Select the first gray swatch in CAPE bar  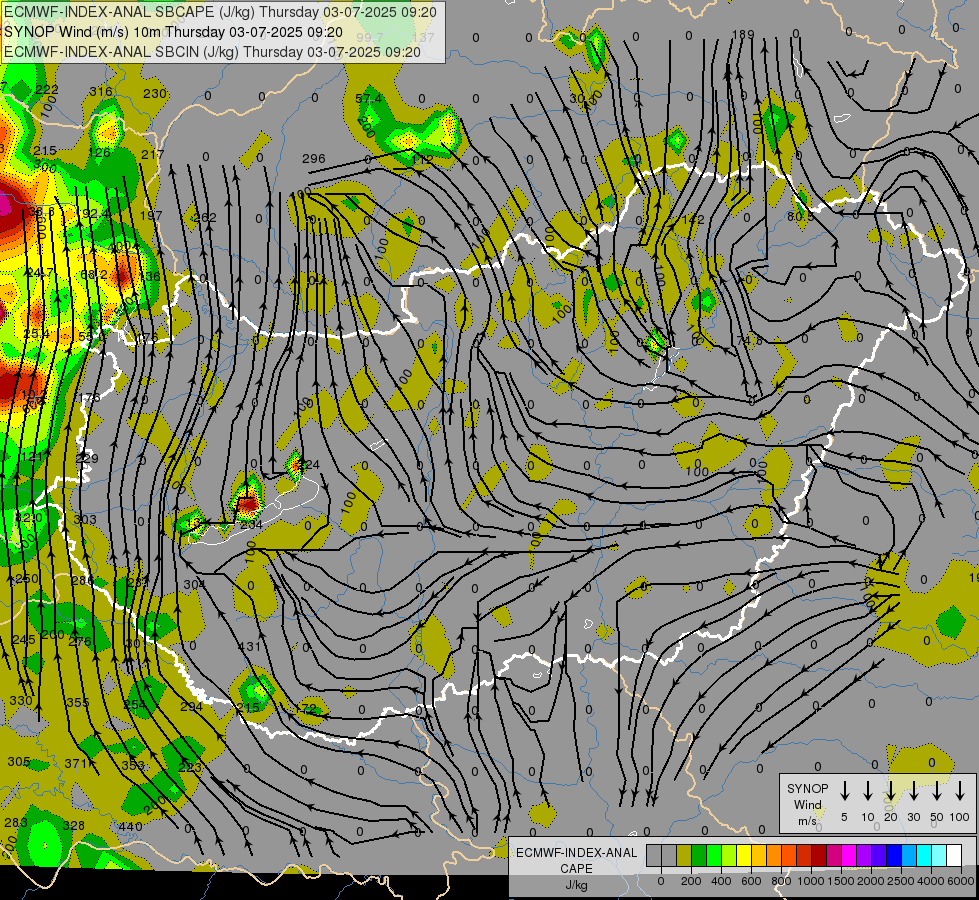(x=654, y=855)
